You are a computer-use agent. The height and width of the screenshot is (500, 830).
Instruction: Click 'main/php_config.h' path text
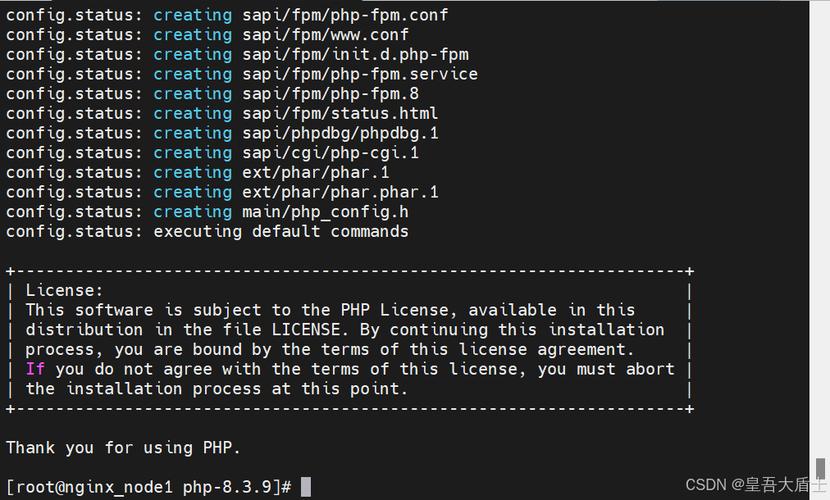[x=326, y=212]
